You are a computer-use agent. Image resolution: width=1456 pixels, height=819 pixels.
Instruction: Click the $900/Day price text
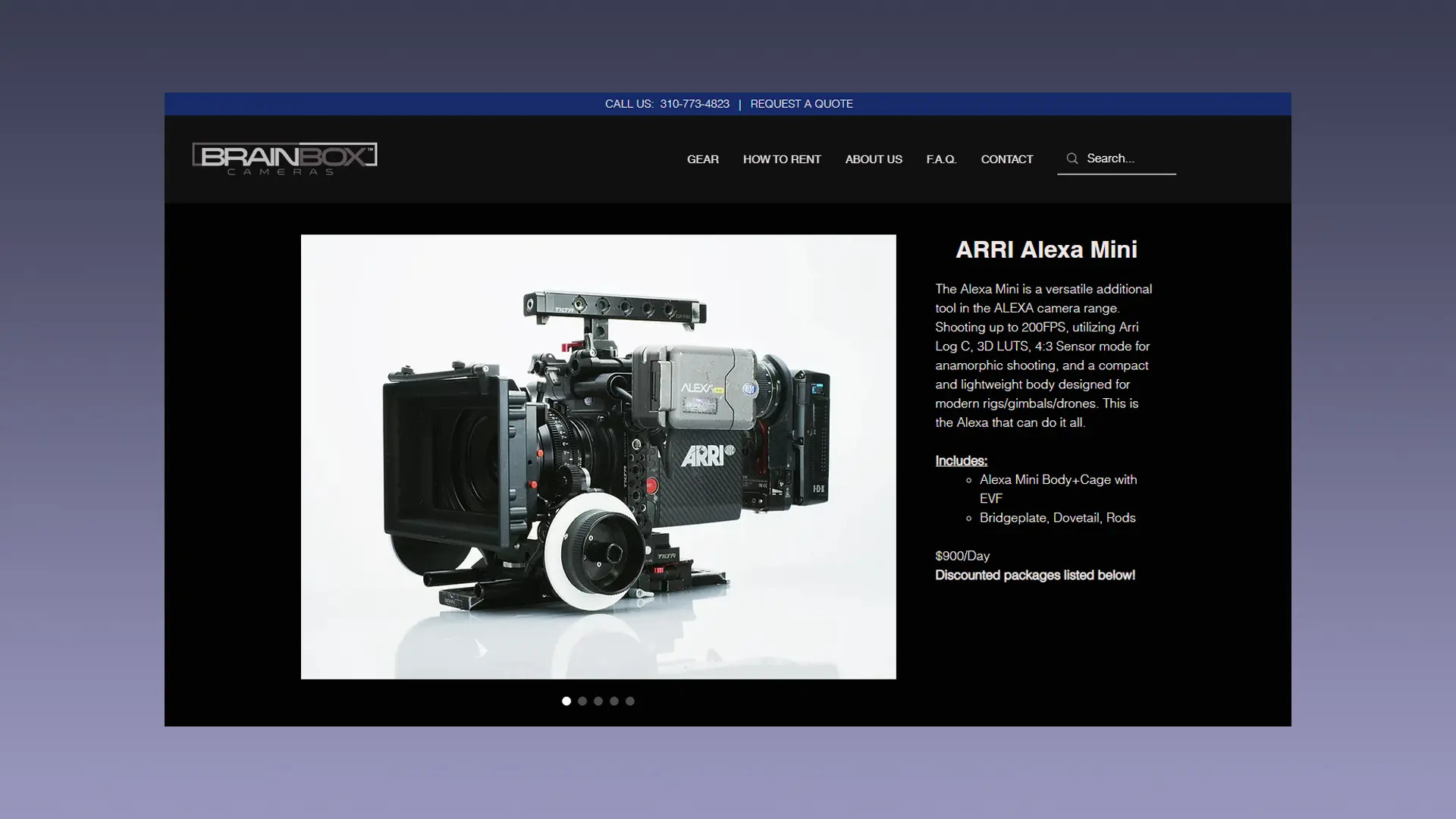[962, 556]
